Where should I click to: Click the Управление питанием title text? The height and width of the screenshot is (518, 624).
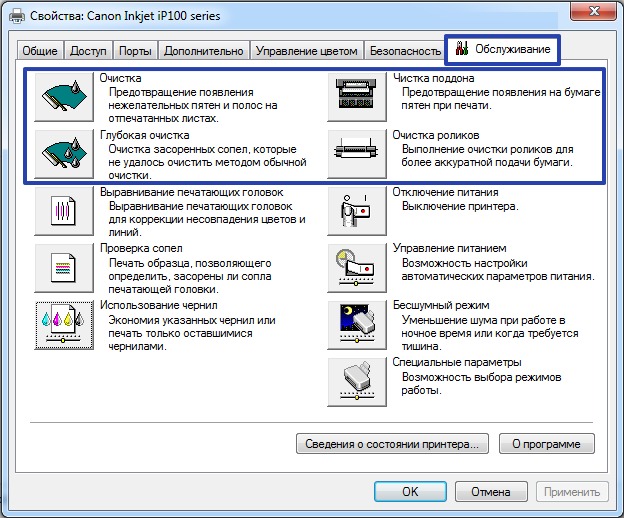(x=450, y=248)
